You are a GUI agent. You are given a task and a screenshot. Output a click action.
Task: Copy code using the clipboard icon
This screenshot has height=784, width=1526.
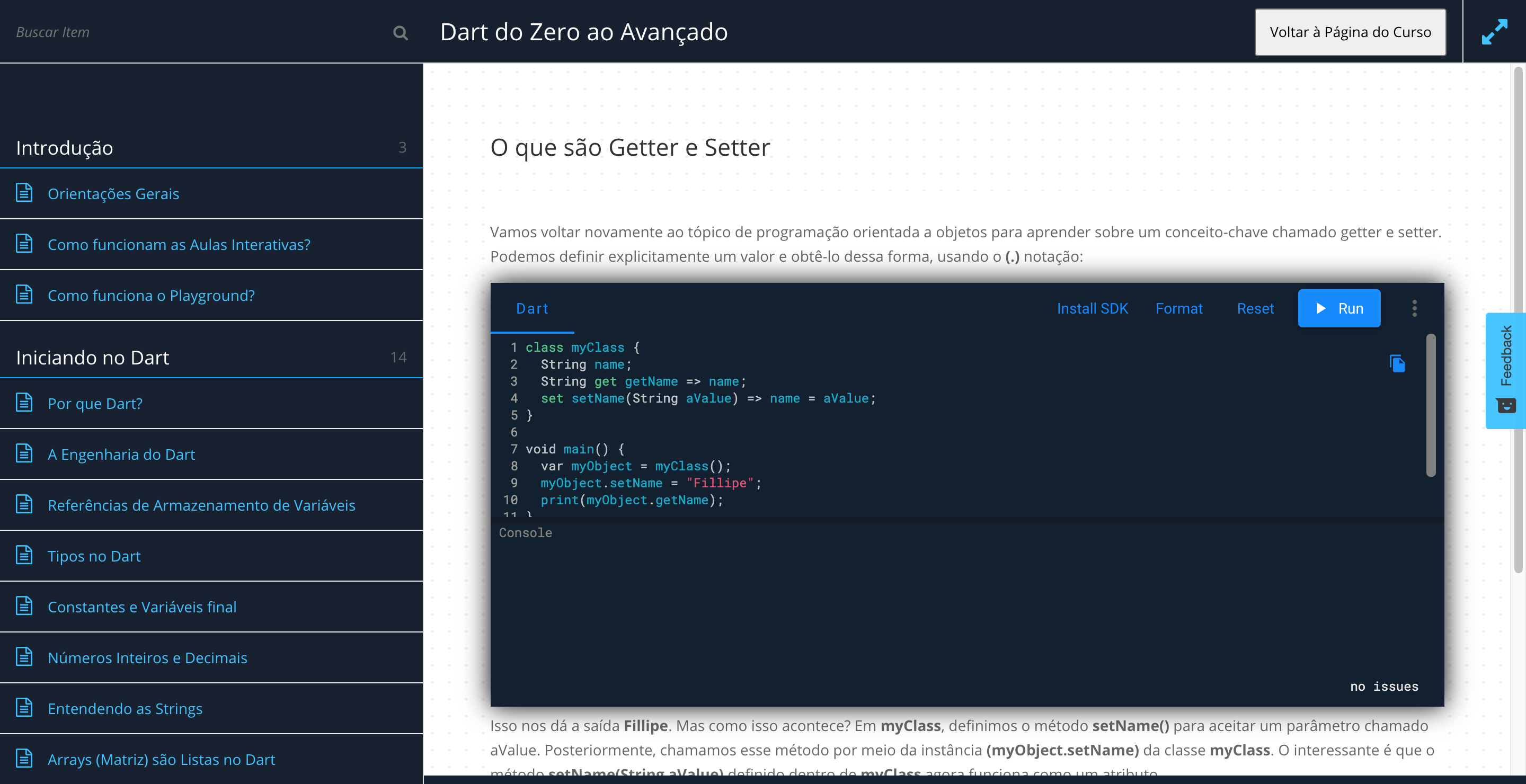point(1397,363)
